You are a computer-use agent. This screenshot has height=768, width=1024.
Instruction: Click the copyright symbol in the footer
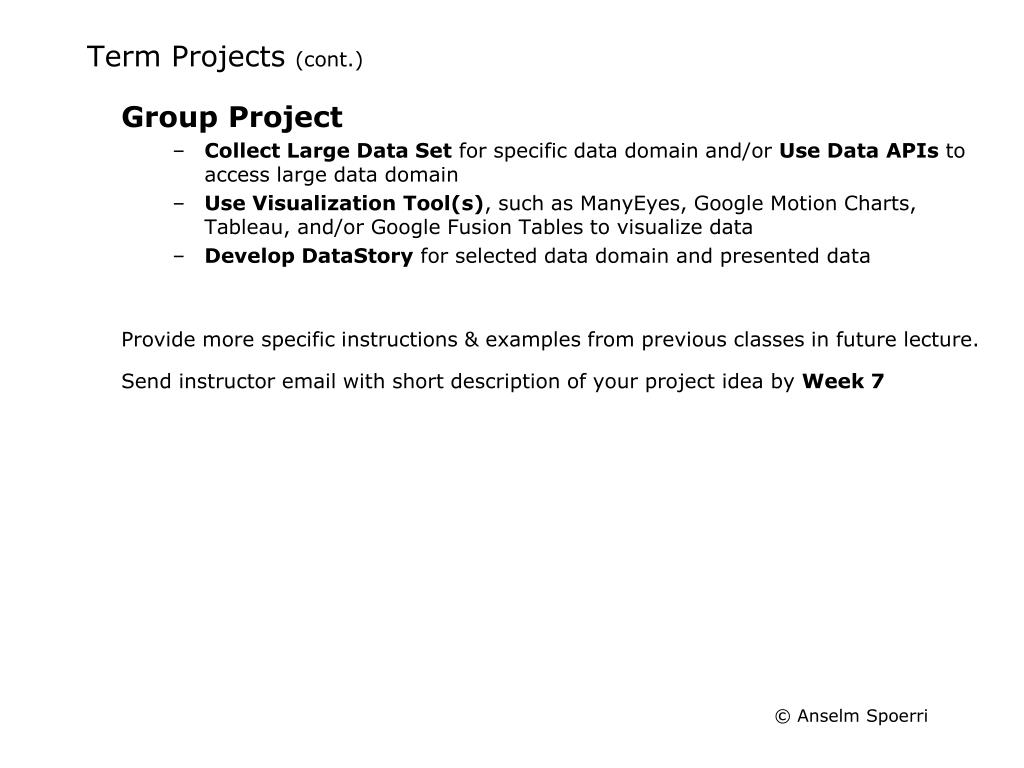click(x=782, y=717)
